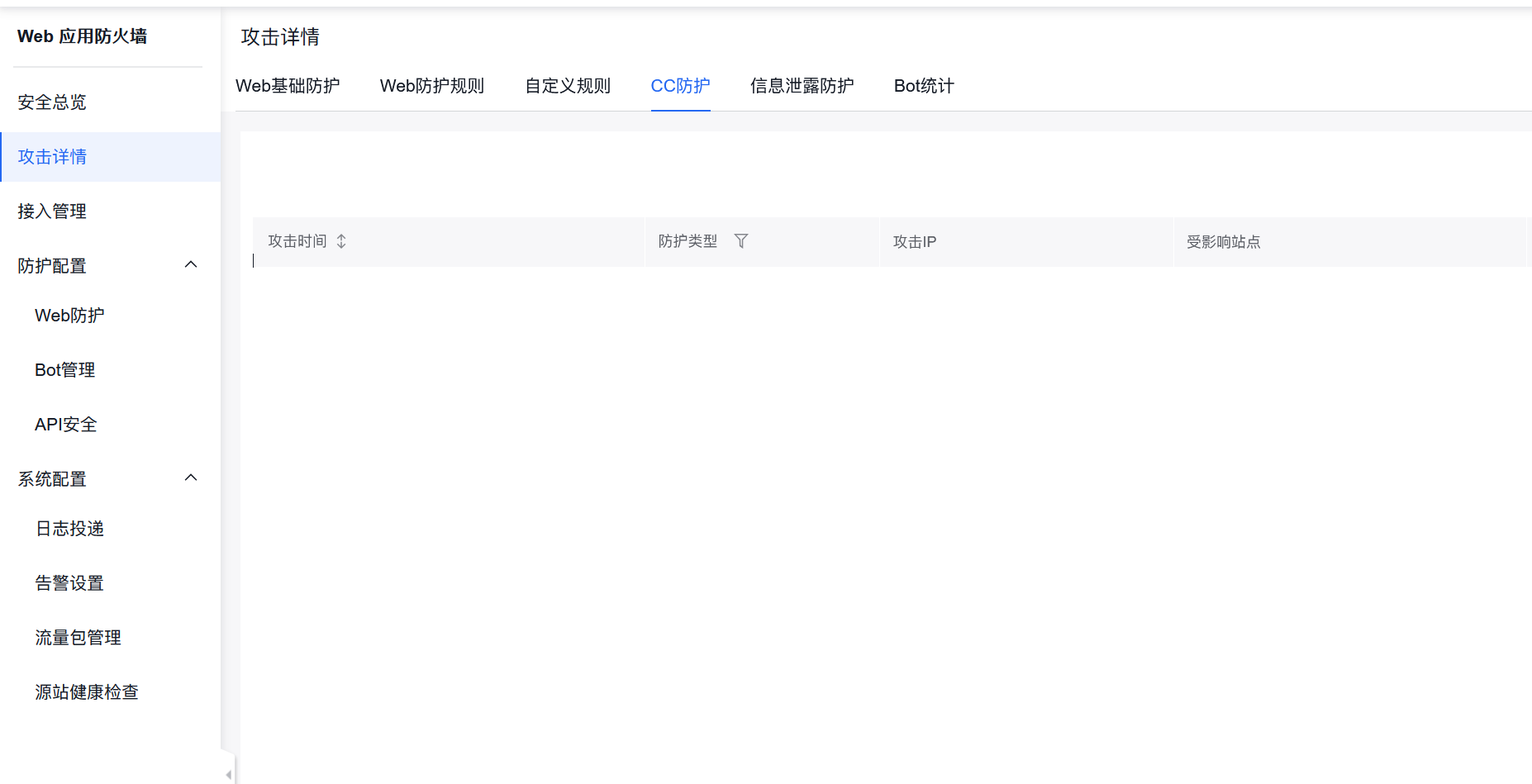
Task: Collapse the sidebar using the bottom arrow
Action: [228, 774]
